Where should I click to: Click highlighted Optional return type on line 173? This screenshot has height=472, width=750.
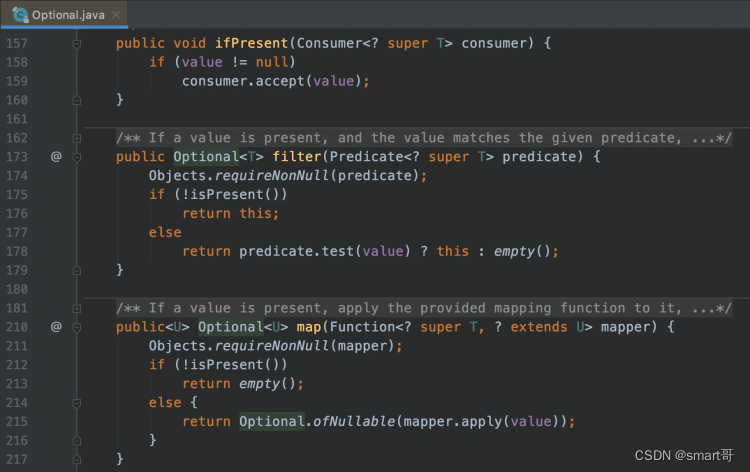pos(206,156)
